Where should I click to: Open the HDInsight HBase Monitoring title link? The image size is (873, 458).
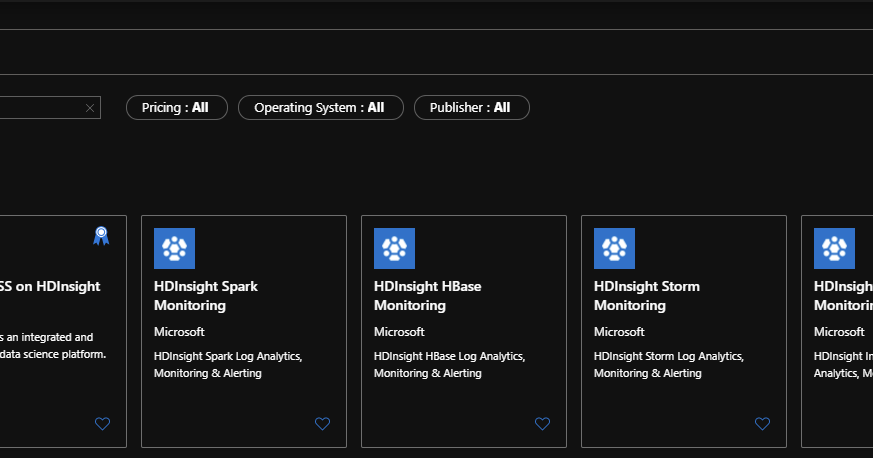pos(427,296)
